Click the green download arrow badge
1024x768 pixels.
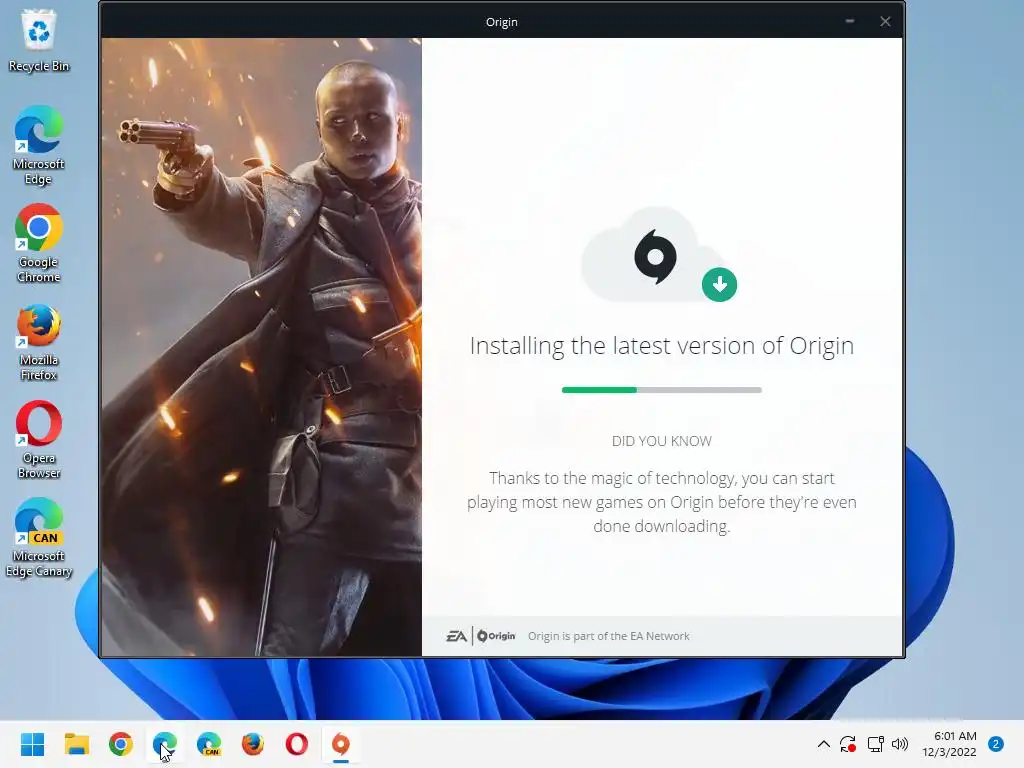pyautogui.click(x=720, y=285)
